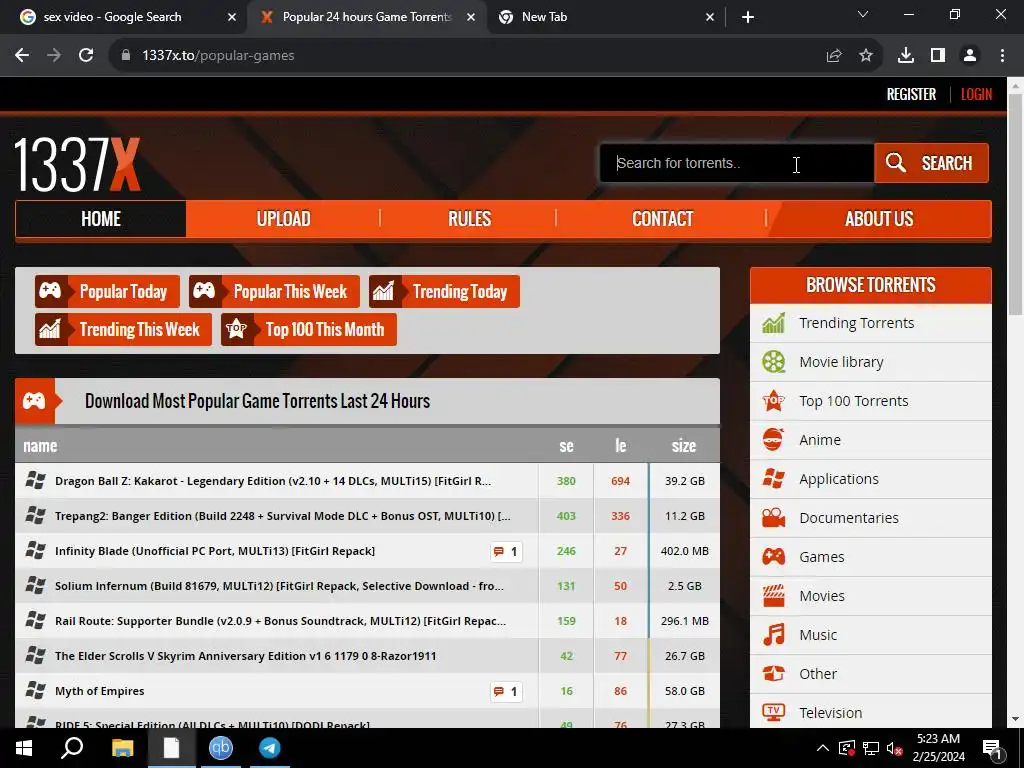1024x768 pixels.
Task: Click the address bar URL
Action: (x=218, y=56)
